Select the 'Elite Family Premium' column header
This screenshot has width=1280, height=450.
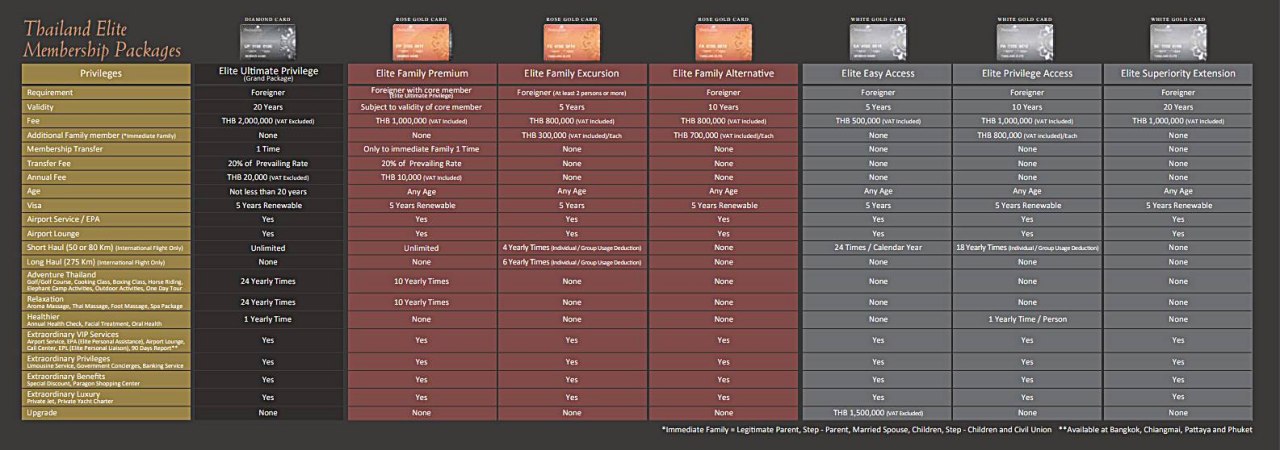(x=420, y=73)
